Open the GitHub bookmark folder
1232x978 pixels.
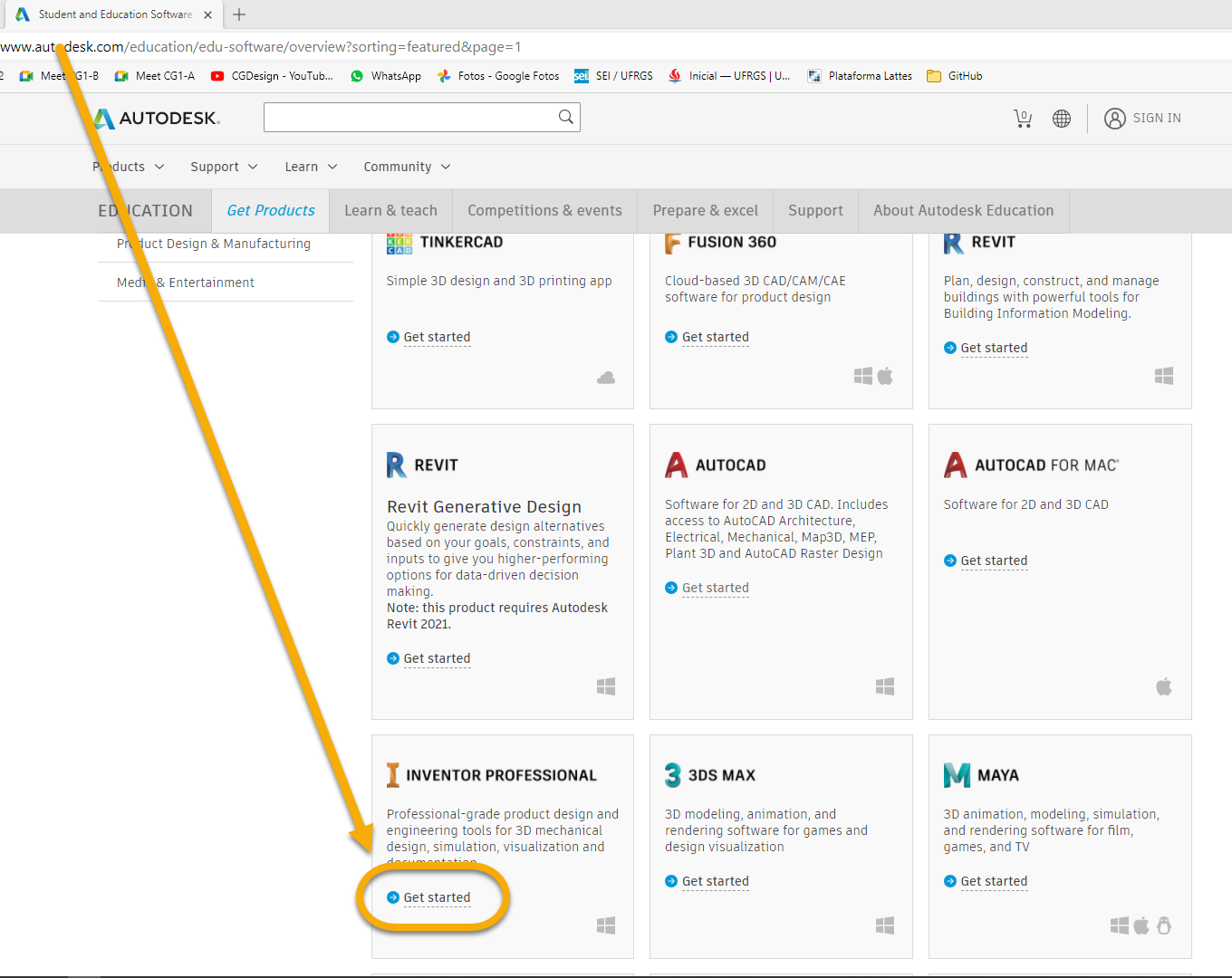tap(955, 76)
